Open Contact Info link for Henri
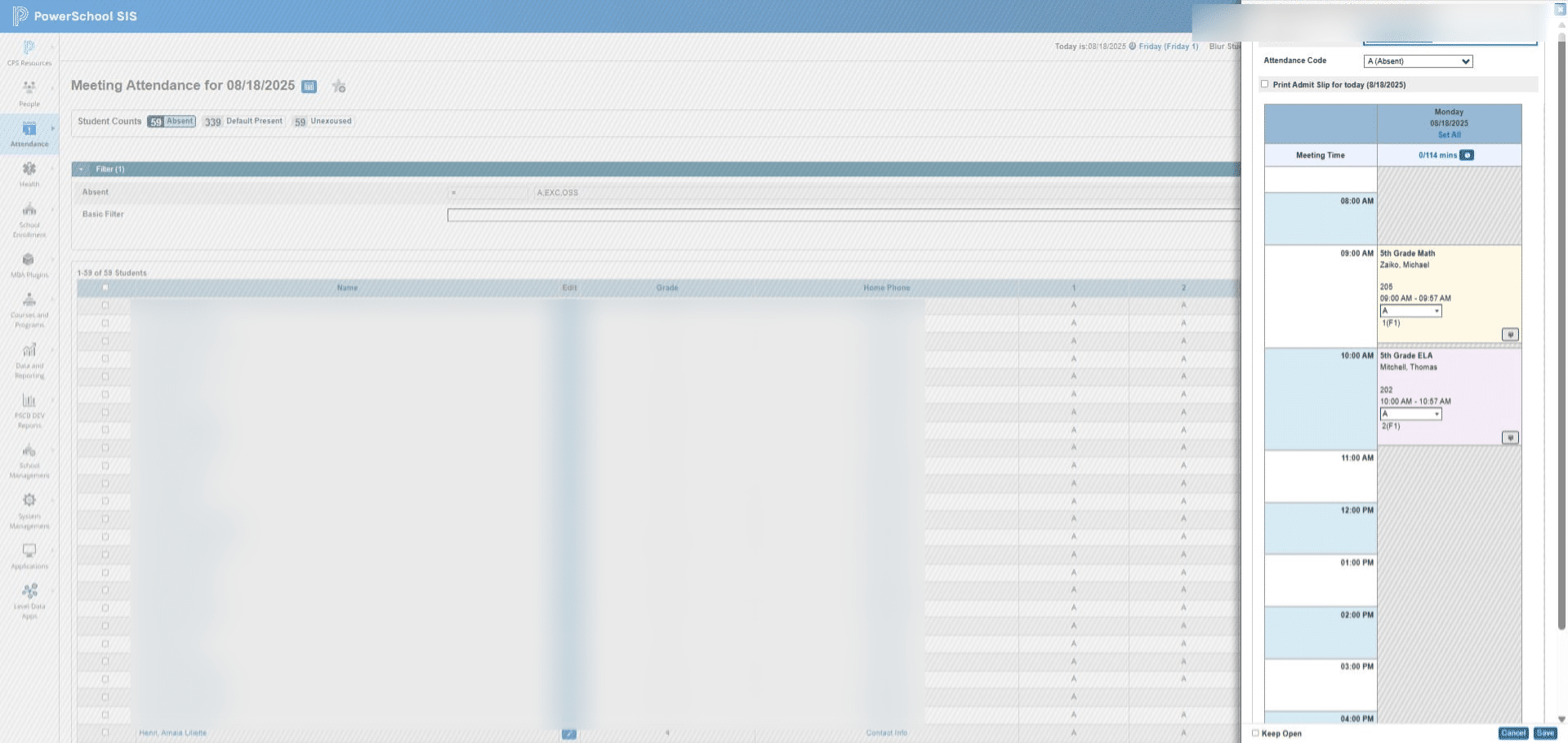 887,733
